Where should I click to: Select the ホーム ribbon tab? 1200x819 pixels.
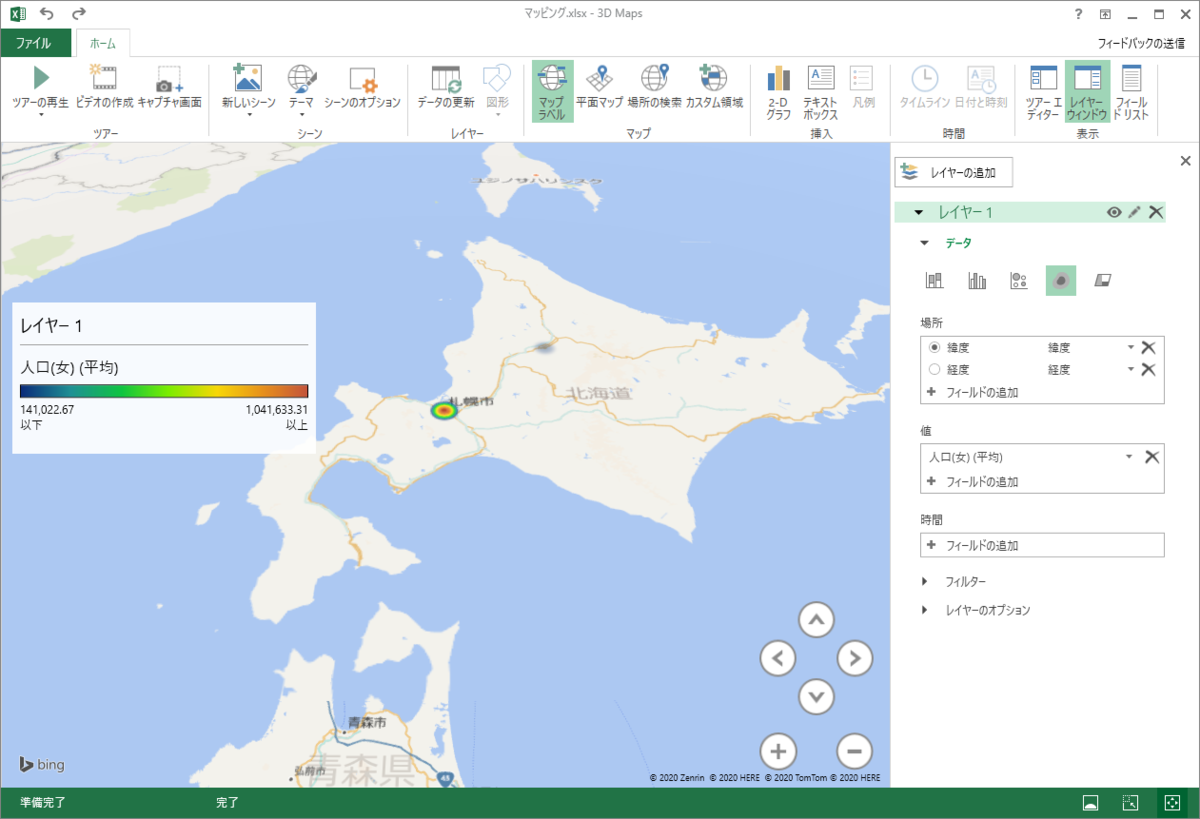coord(103,43)
